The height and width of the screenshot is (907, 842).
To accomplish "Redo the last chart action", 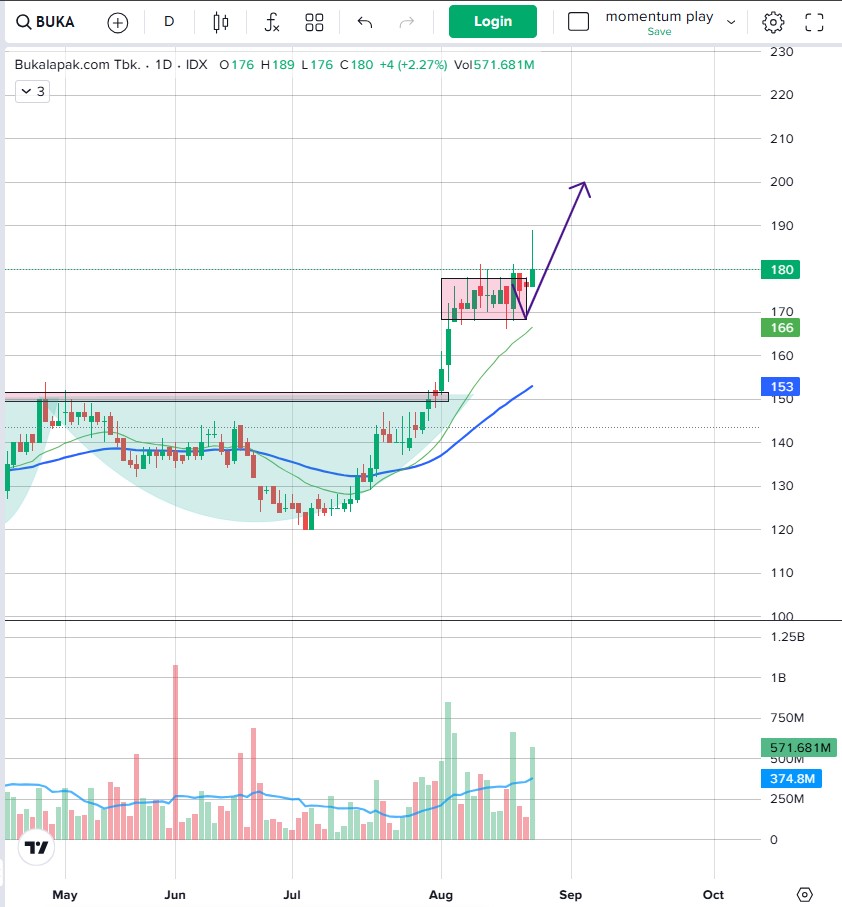I will [x=407, y=23].
